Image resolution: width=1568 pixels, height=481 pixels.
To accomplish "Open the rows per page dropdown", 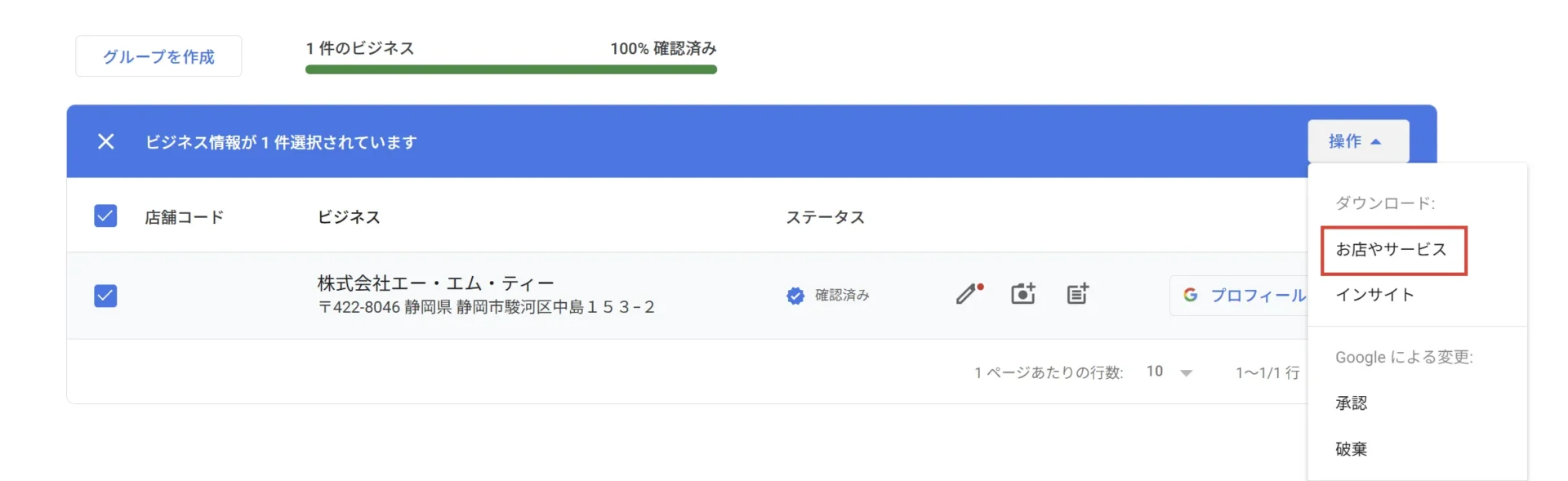I will pyautogui.click(x=1169, y=372).
